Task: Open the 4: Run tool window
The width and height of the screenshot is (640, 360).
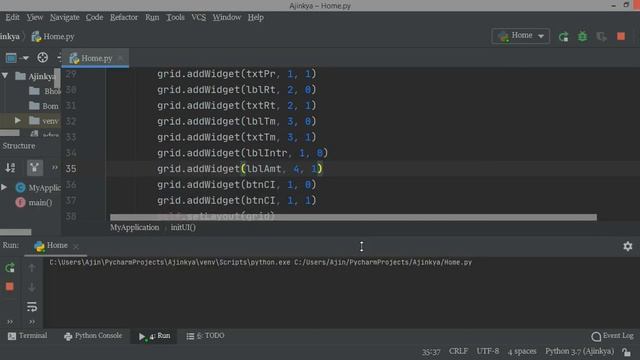Action: coord(154,336)
